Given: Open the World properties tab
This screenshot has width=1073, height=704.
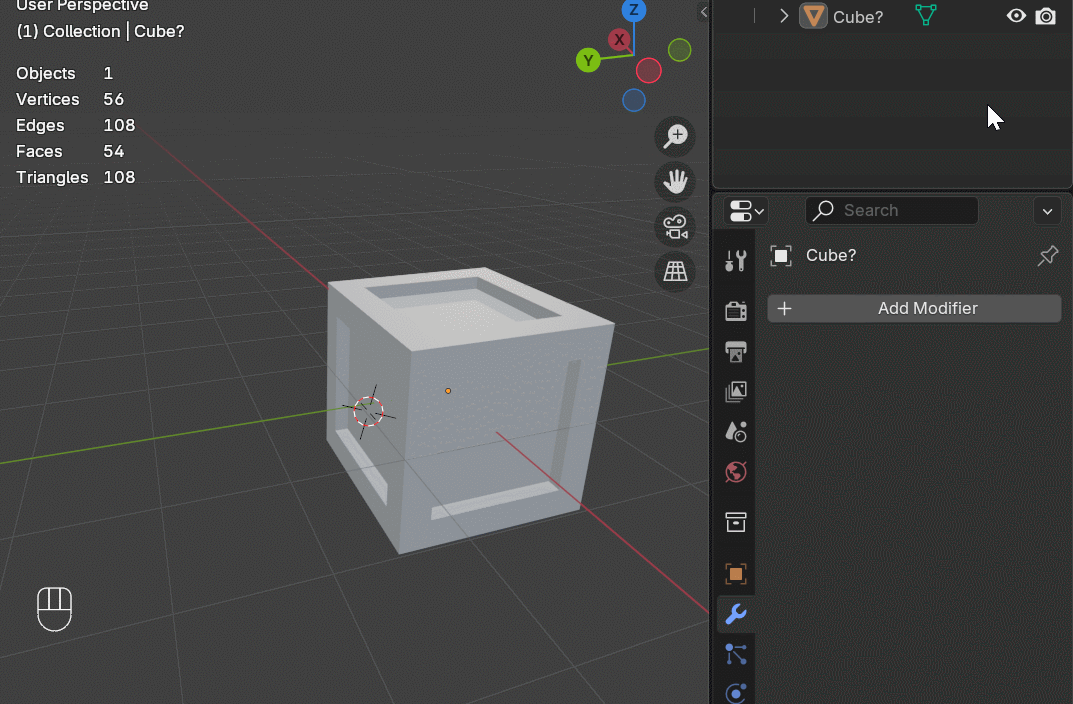Looking at the screenshot, I should click(x=735, y=471).
